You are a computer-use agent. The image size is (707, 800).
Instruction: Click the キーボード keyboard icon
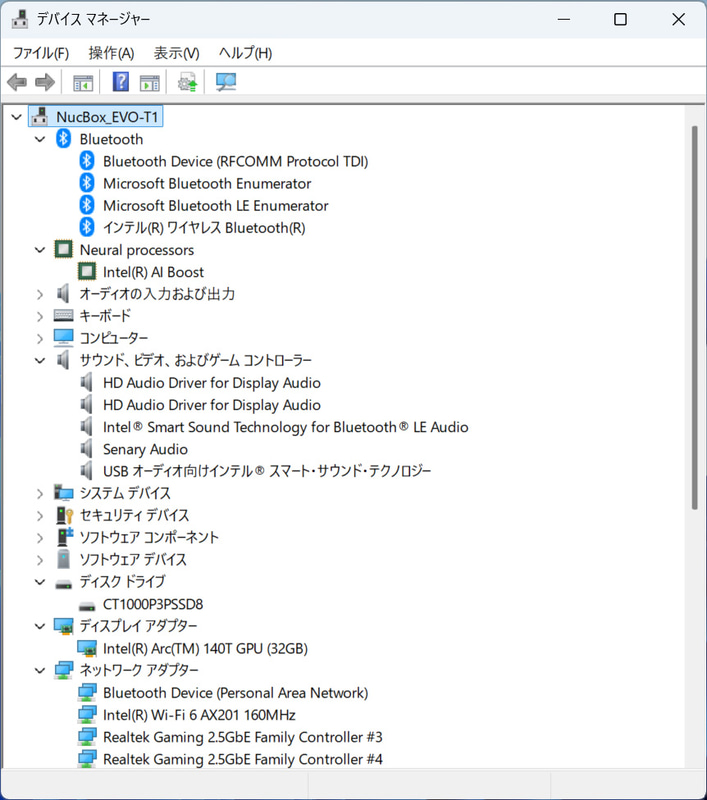(63, 316)
